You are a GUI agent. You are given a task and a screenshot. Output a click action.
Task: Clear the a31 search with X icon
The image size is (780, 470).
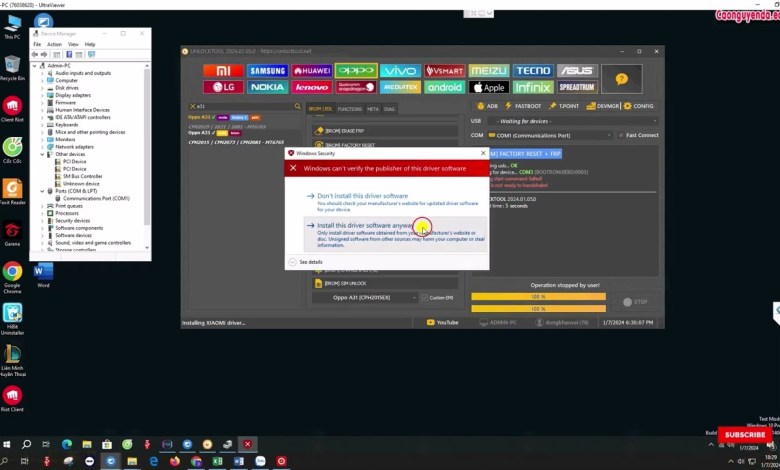click(x=193, y=106)
